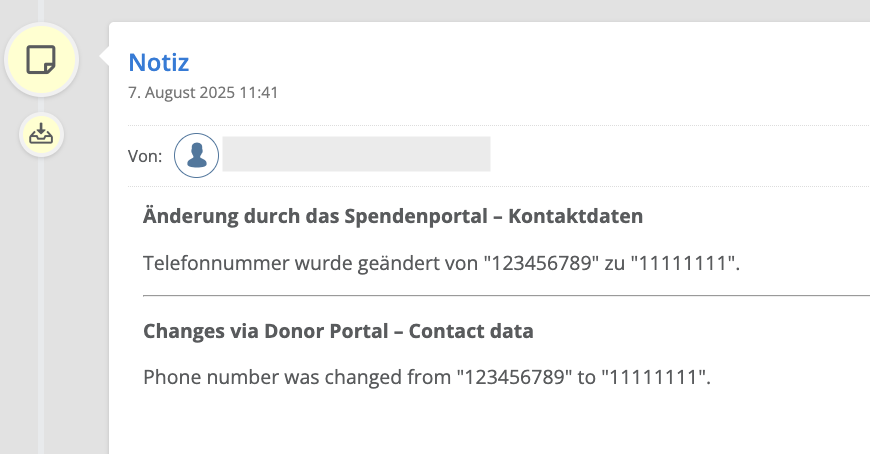Click the sticky note icon in yellow circle
Viewport: 870px width, 454px height.
(41, 59)
